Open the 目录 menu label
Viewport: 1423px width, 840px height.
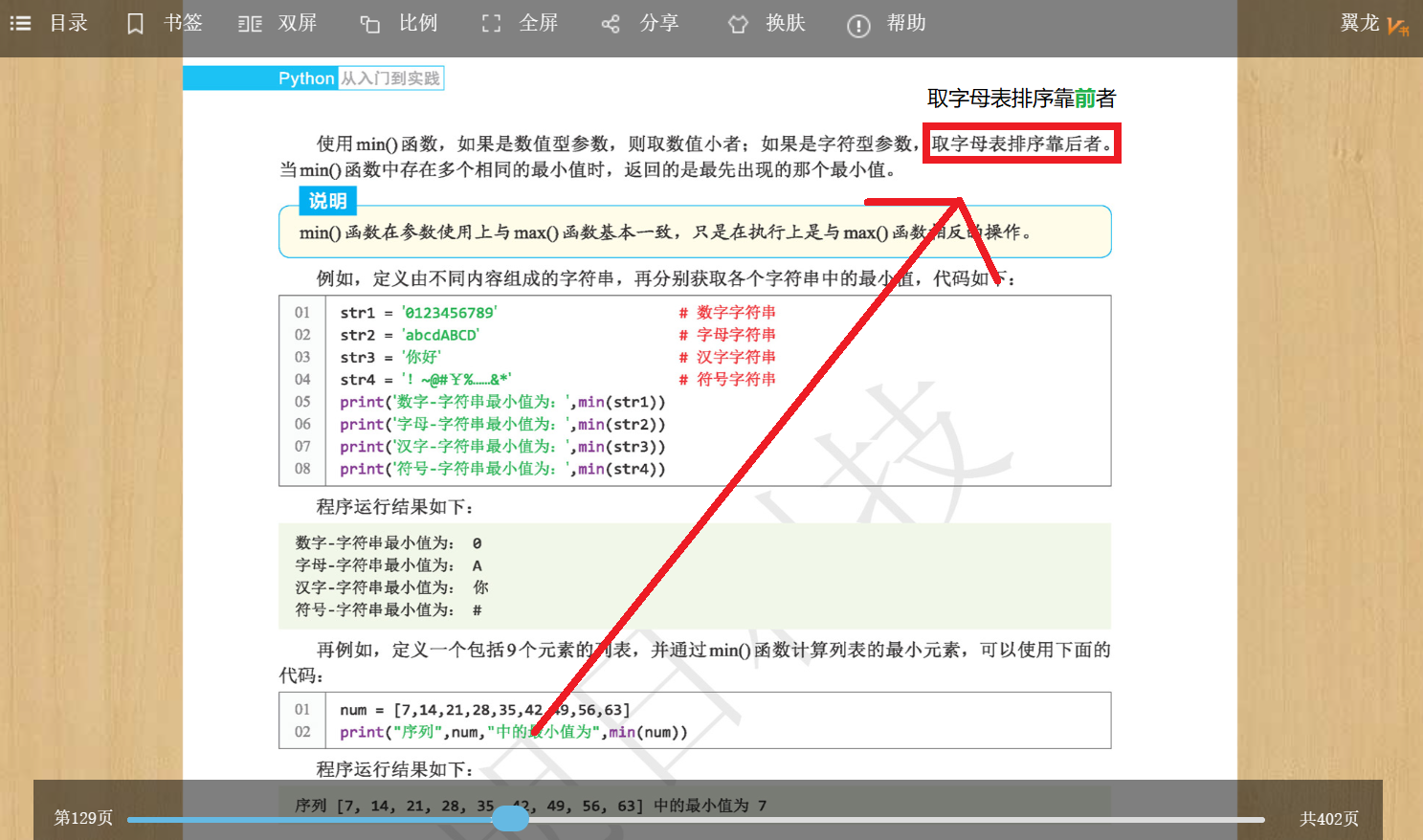(x=69, y=23)
